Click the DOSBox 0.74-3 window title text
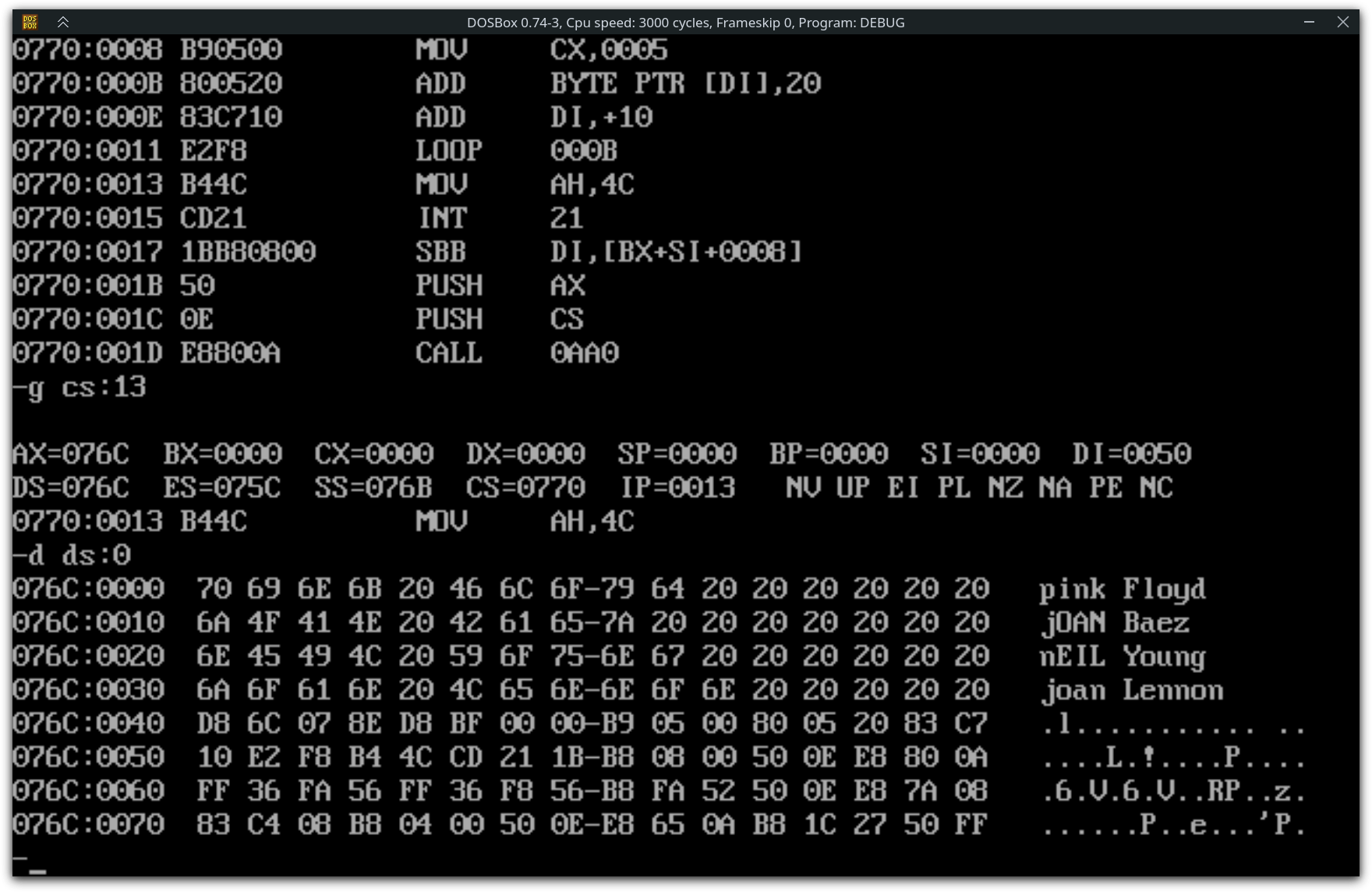This screenshot has width=1372, height=892. click(x=685, y=23)
